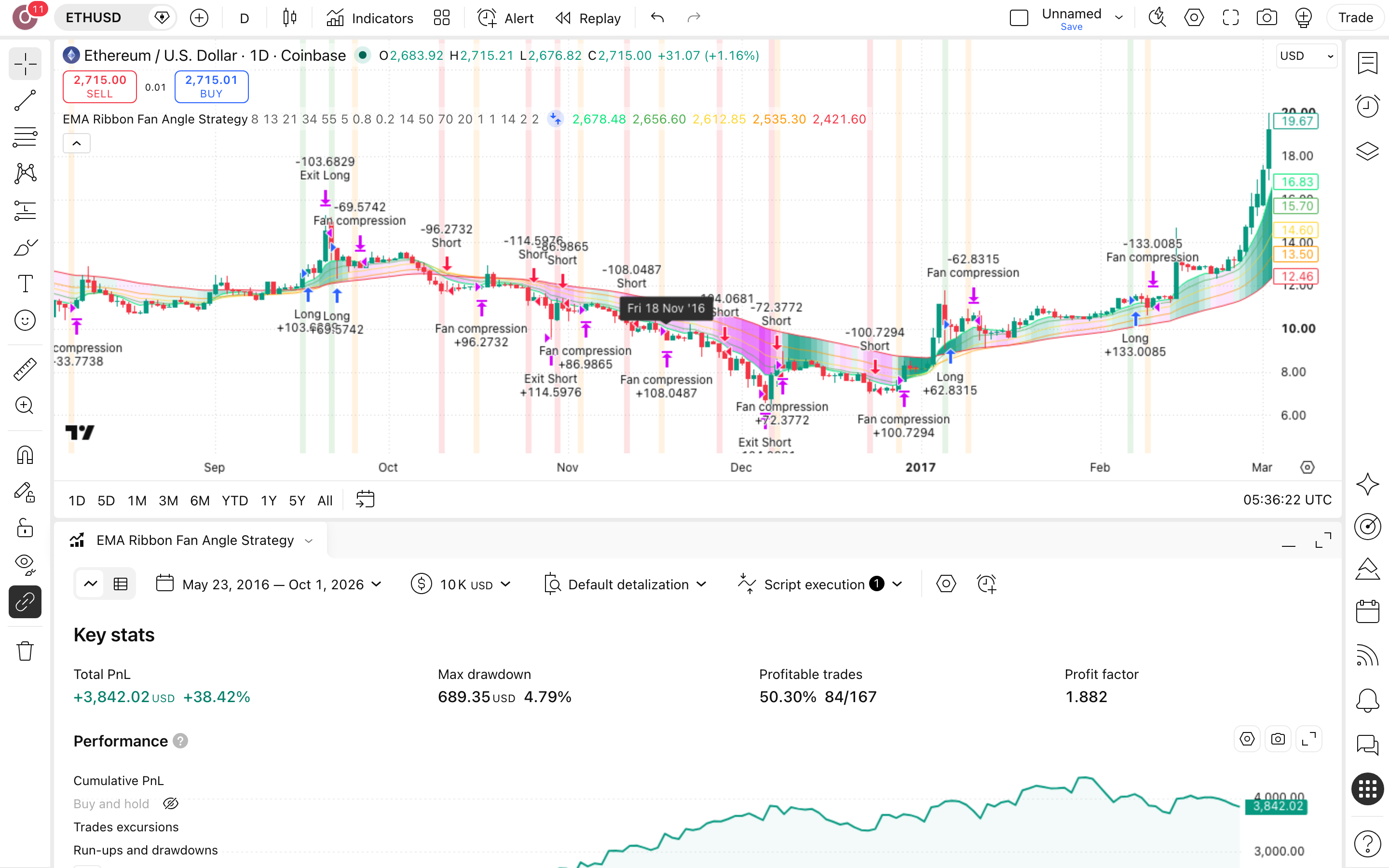The width and height of the screenshot is (1389, 868).
Task: Open the layout grid selector
Action: [x=441, y=18]
